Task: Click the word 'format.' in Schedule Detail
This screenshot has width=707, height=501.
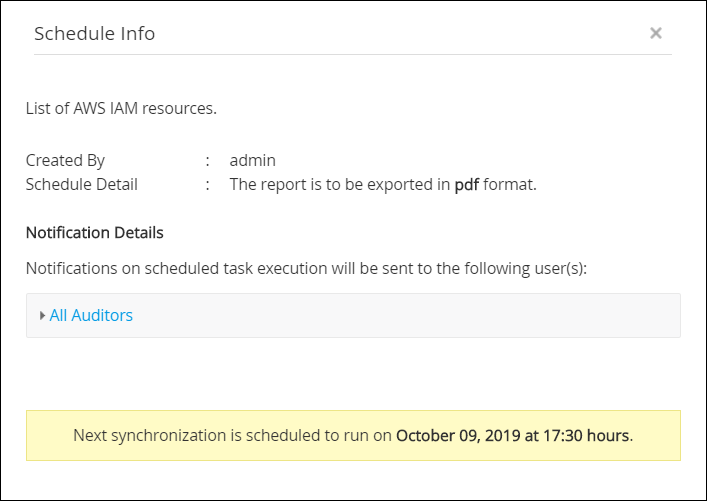Action: 510,184
